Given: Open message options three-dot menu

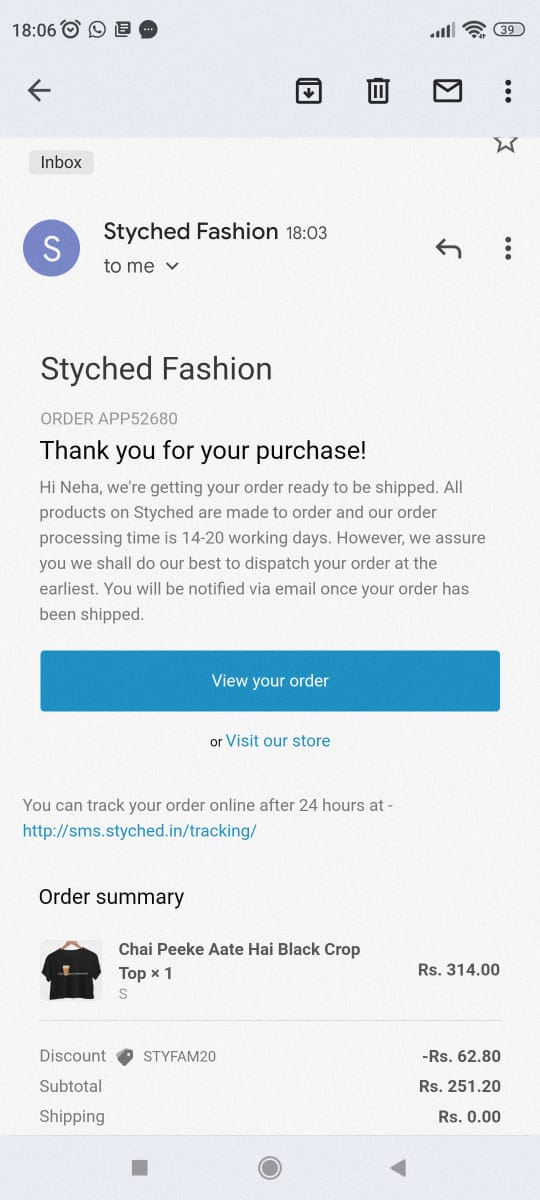Looking at the screenshot, I should (x=508, y=248).
